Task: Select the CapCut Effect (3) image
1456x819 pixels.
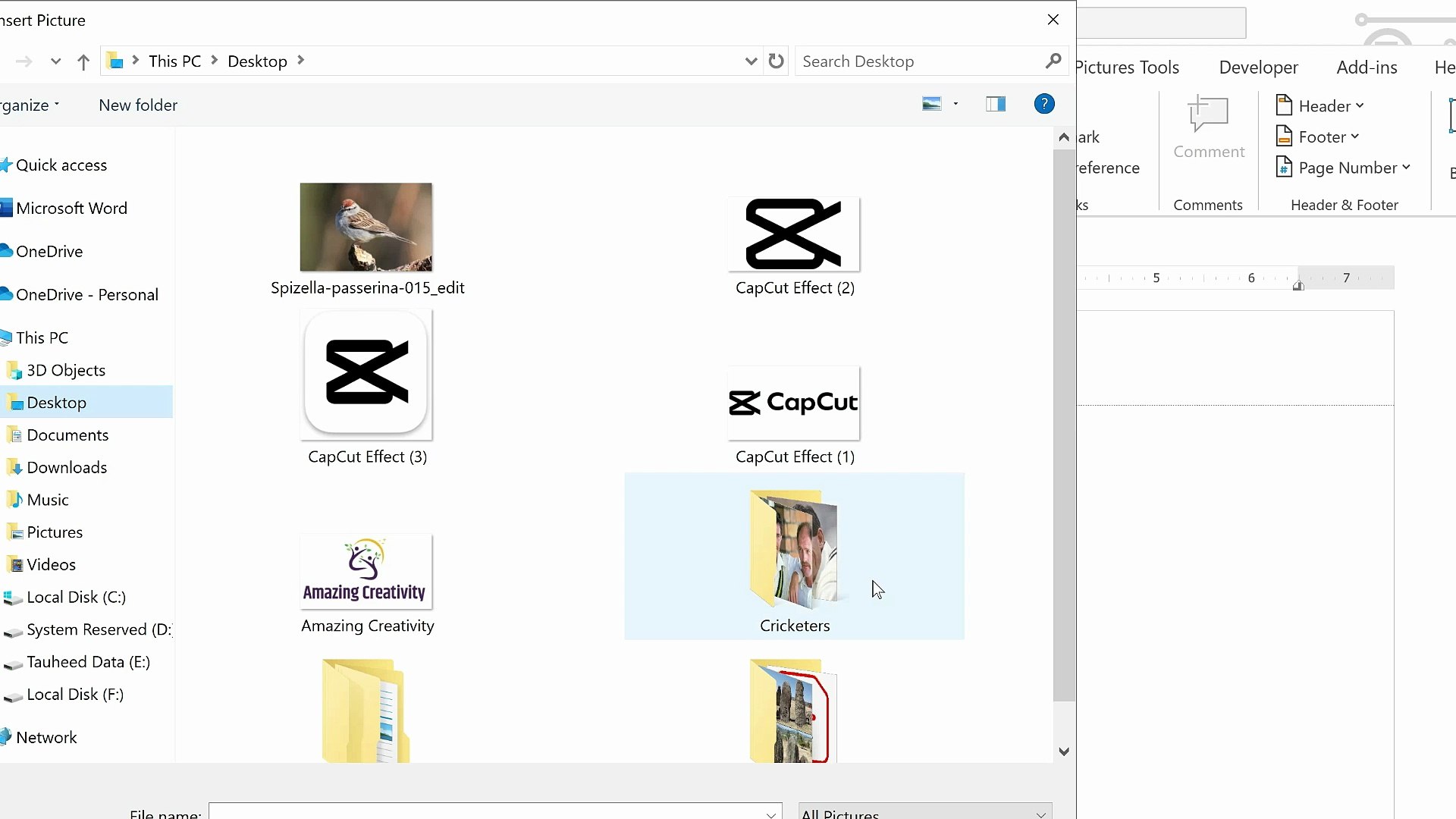Action: click(367, 388)
